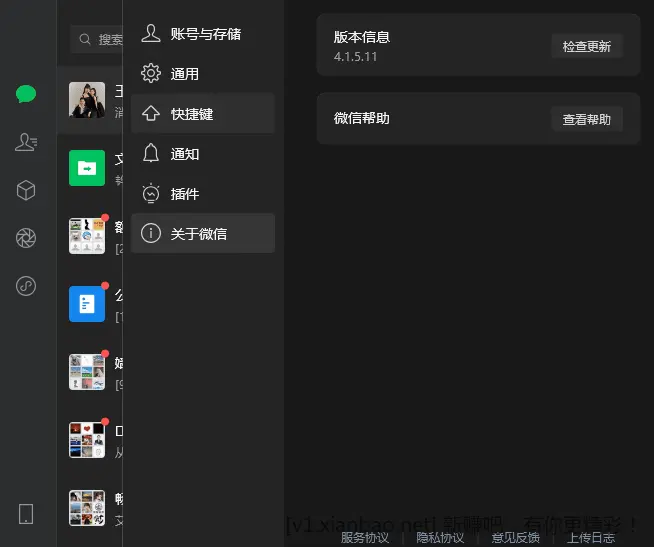Click the up-arrow icon beside 快捷键
This screenshot has width=654, height=547.
(x=151, y=113)
